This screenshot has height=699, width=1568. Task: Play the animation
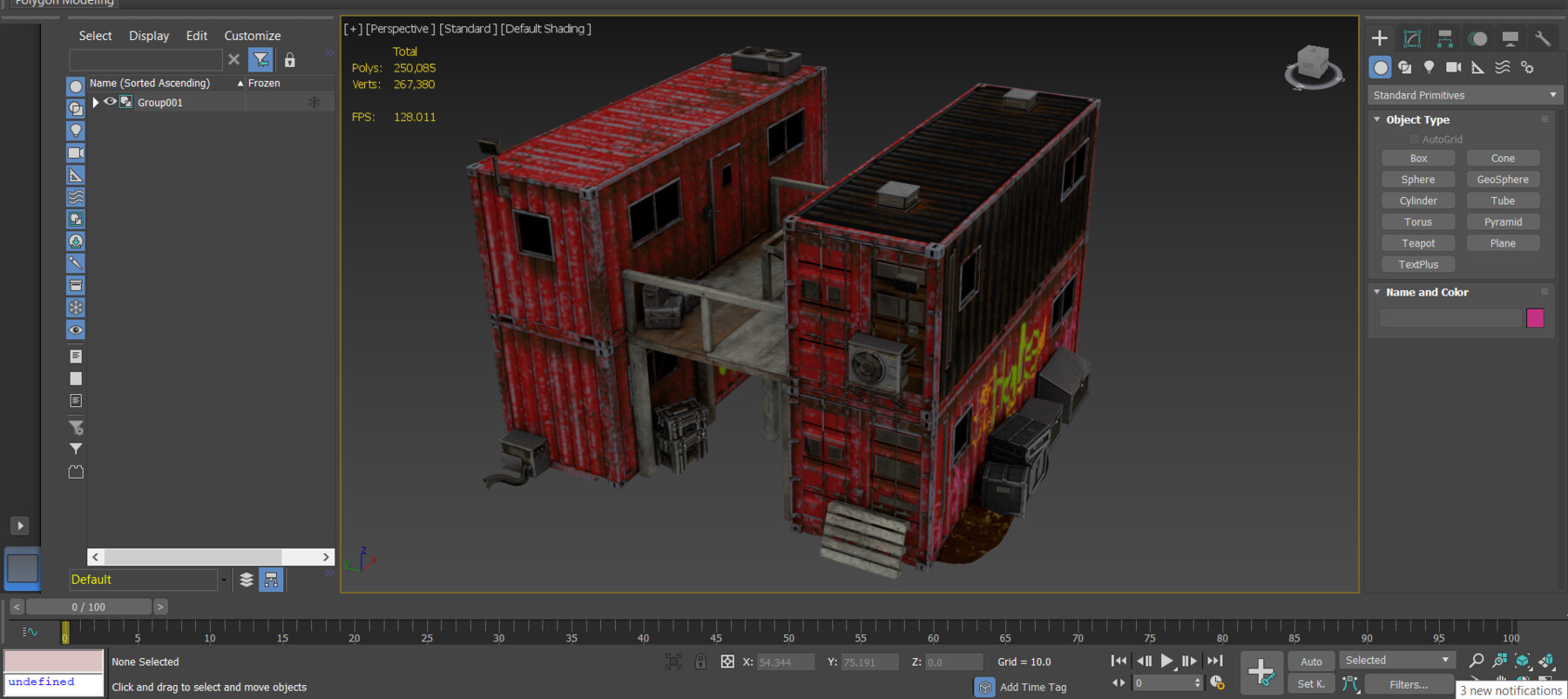1167,661
